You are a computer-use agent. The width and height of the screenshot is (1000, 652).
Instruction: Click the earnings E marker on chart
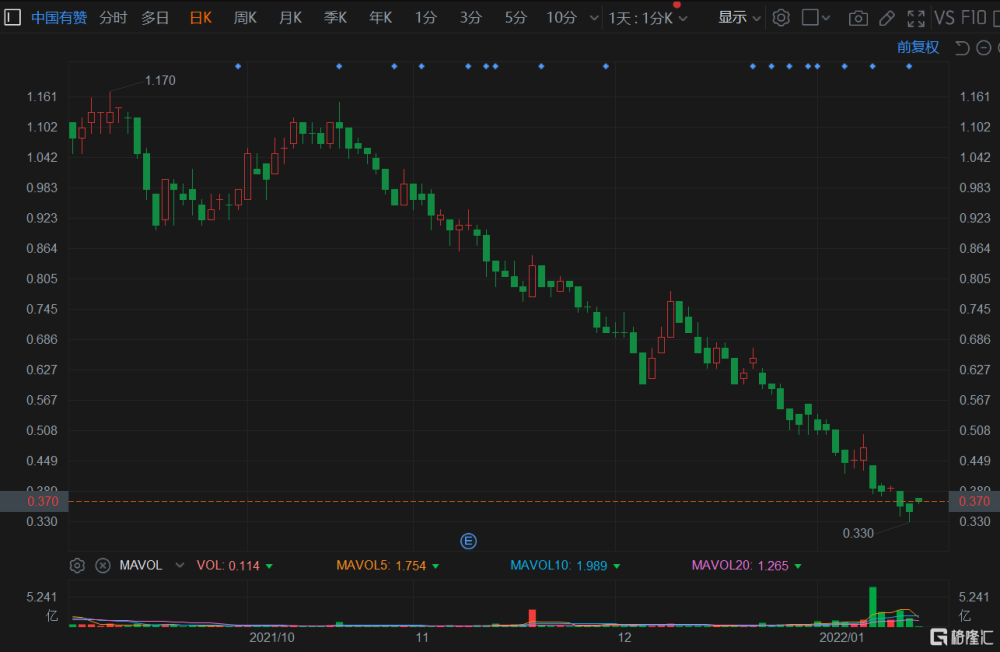point(468,541)
